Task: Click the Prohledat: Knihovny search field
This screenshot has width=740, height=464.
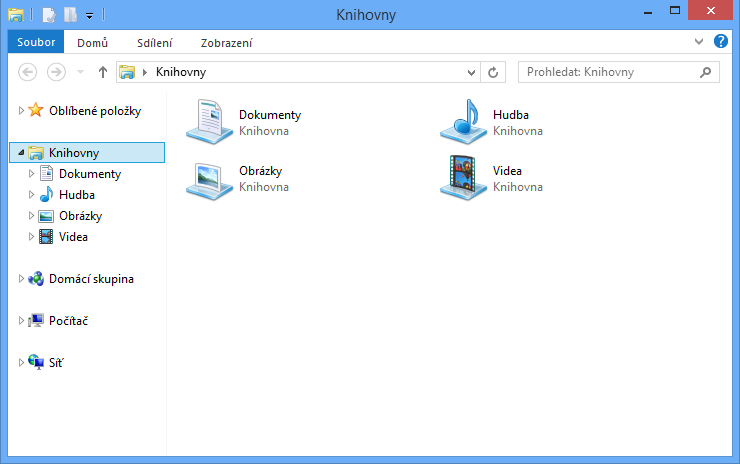Action: pos(610,72)
